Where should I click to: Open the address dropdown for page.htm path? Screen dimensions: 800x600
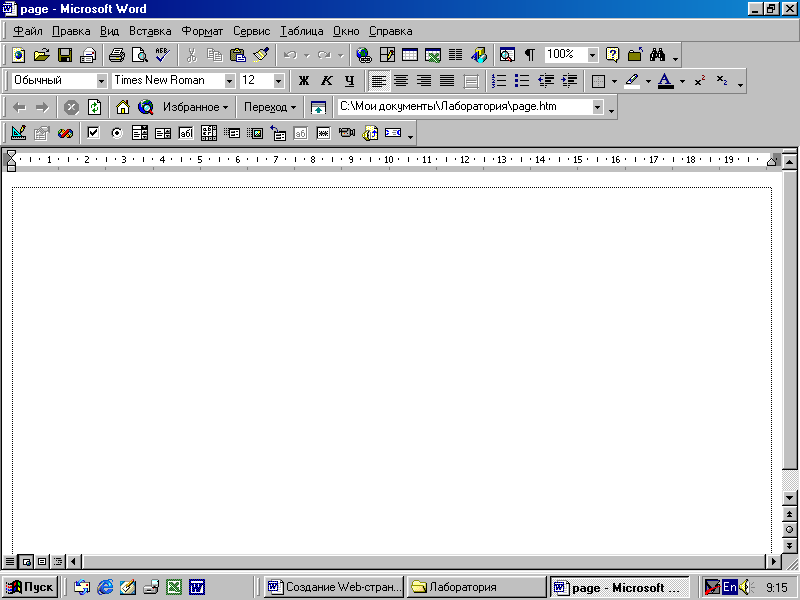597,107
